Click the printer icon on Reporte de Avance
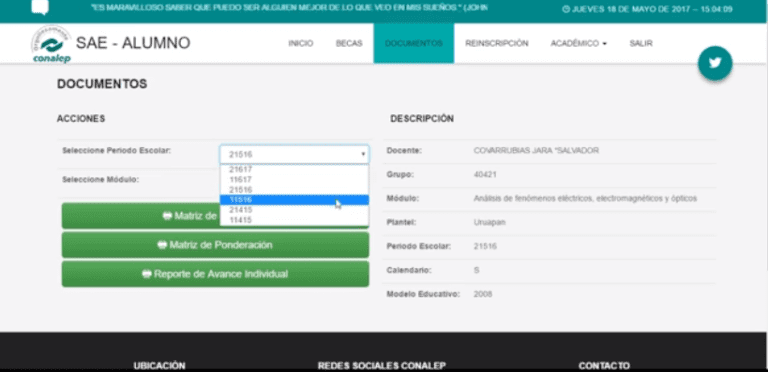The image size is (768, 372). click(x=146, y=274)
